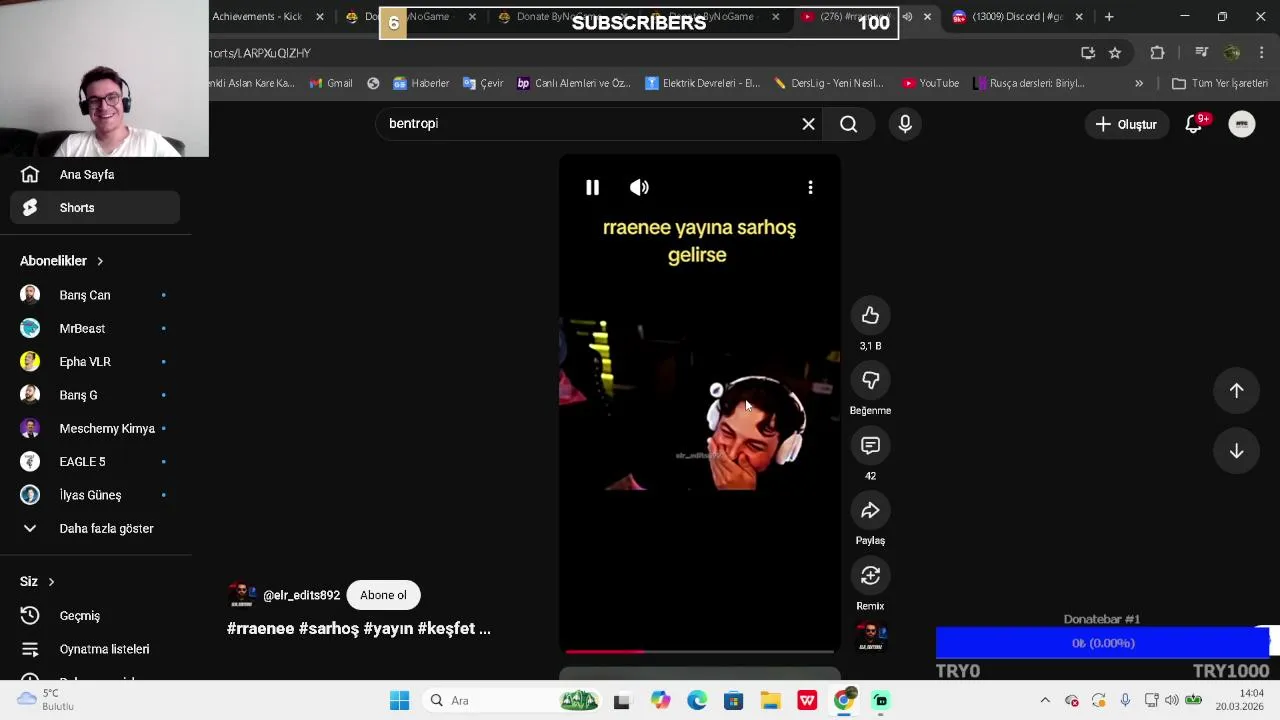Viewport: 1280px width, 720px height.
Task: Go to previous Short with up arrow
Action: 1236,391
